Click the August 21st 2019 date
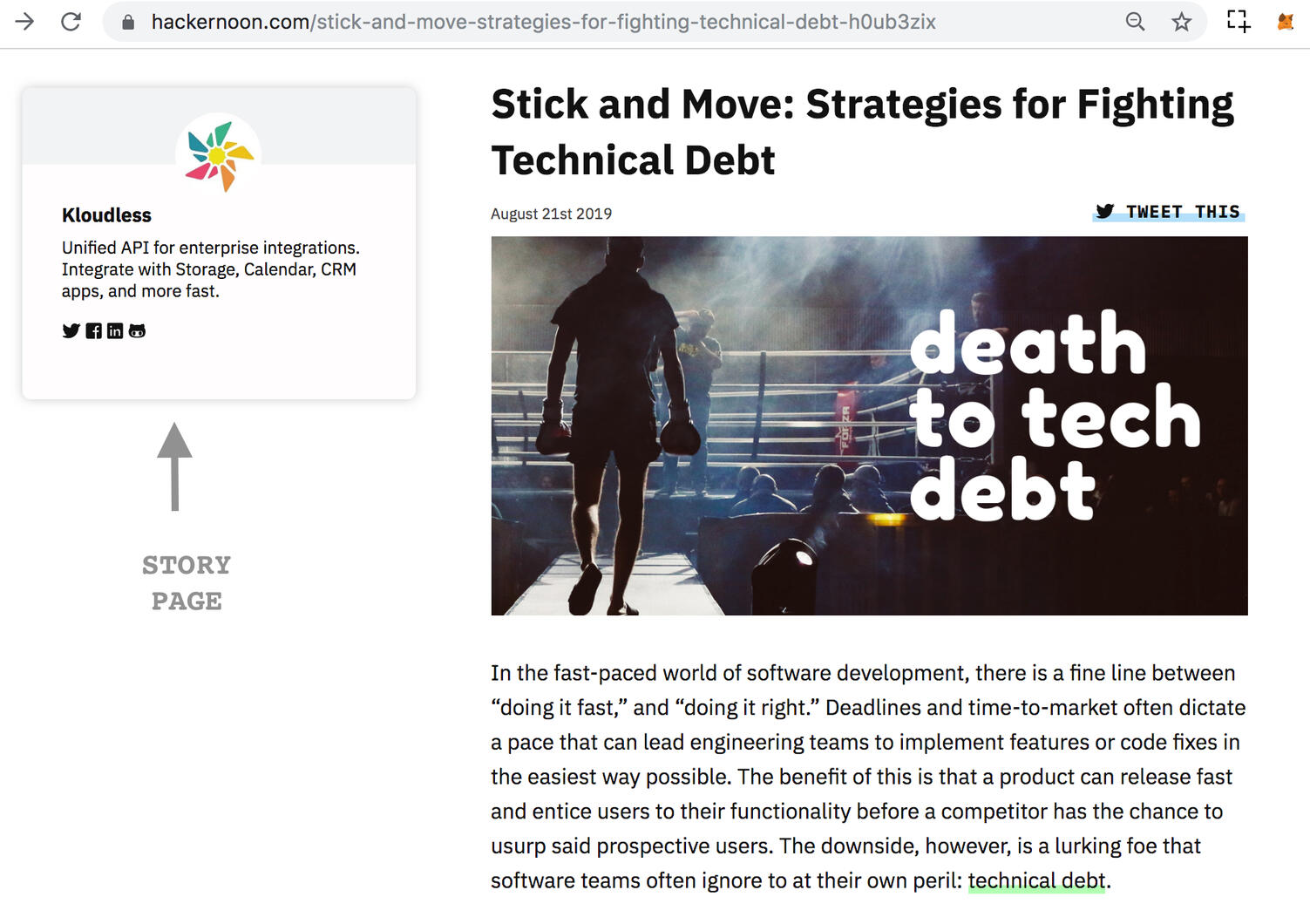Image resolution: width=1310 pixels, height=924 pixels. click(x=551, y=214)
